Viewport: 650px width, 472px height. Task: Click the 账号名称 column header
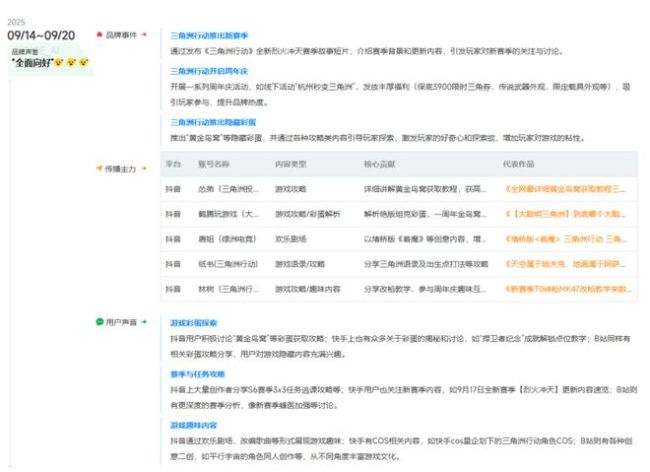(x=213, y=164)
